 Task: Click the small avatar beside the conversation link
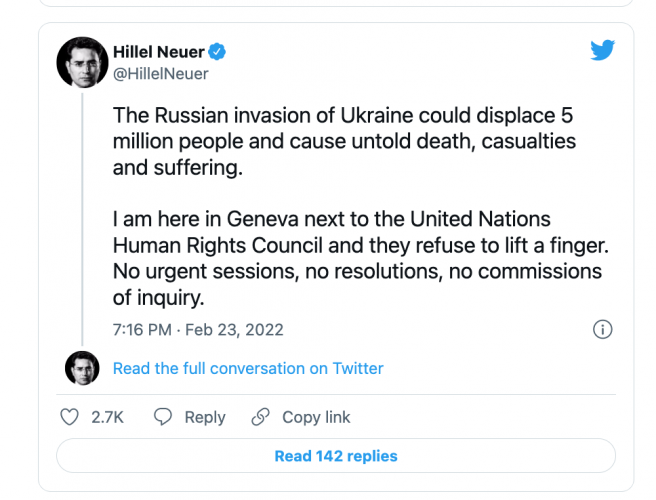click(x=82, y=368)
